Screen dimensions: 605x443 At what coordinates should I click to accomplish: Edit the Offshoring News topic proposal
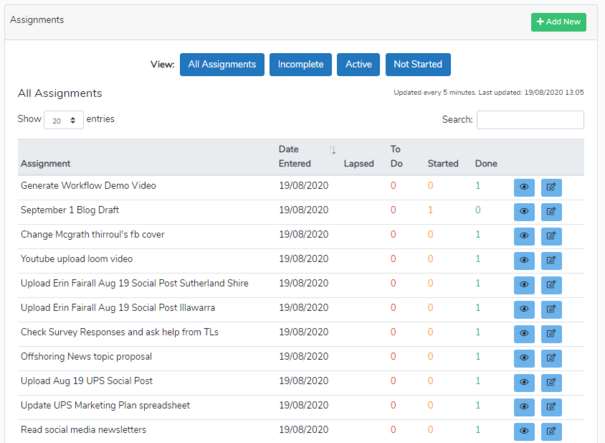pyautogui.click(x=551, y=358)
